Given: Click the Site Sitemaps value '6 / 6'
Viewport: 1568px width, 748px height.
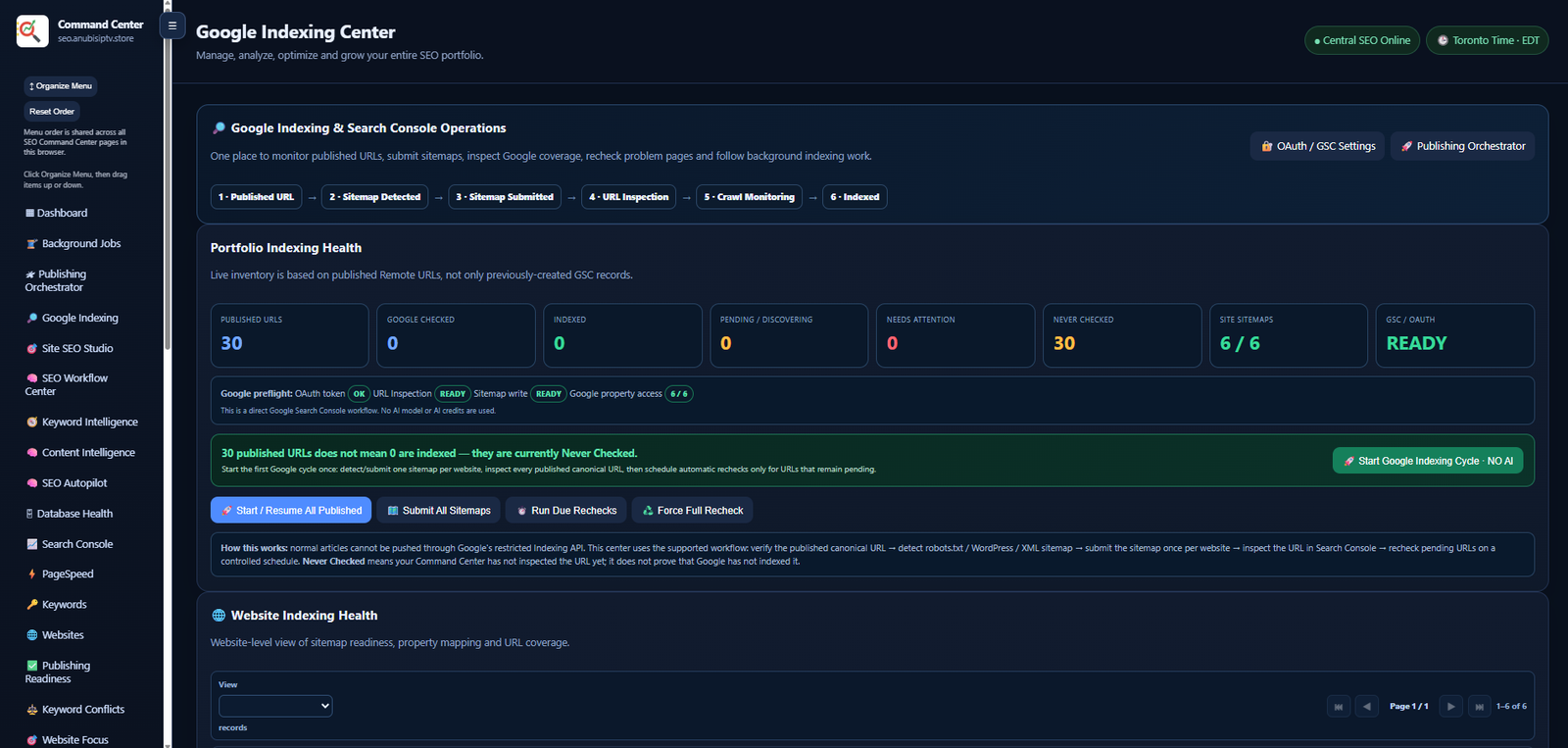Looking at the screenshot, I should click(1241, 343).
